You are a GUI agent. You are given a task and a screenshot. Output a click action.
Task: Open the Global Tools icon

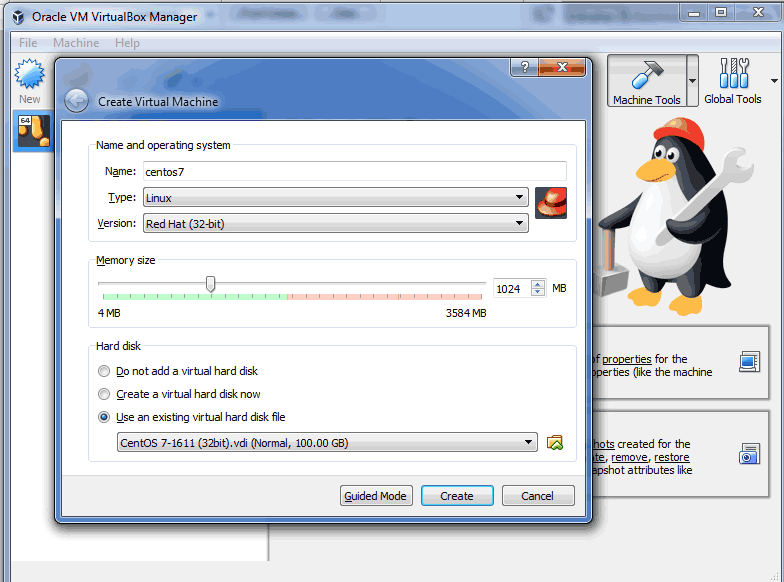[x=734, y=73]
